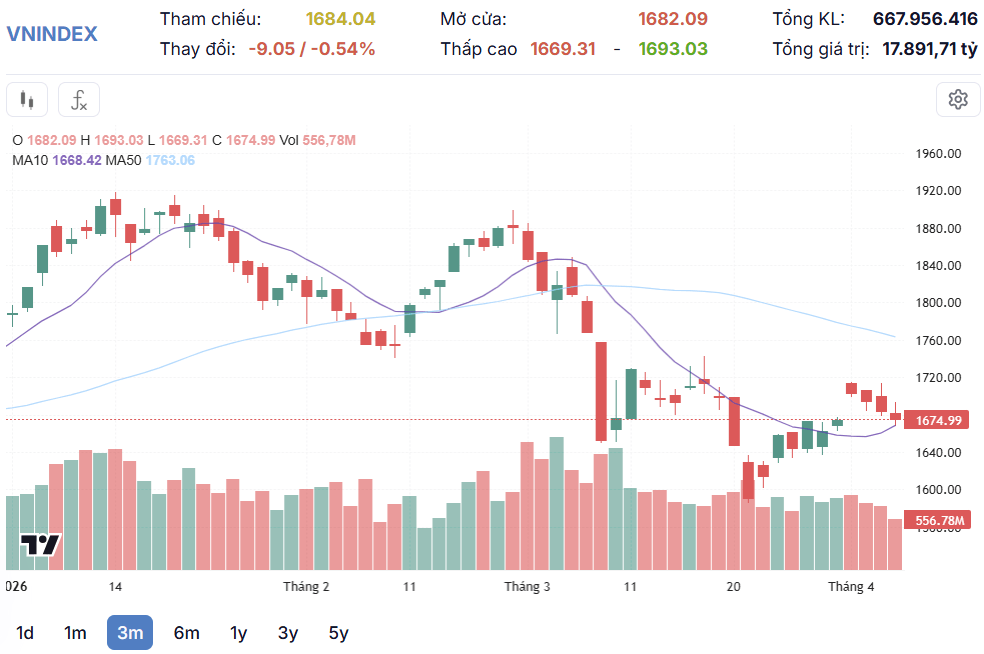This screenshot has width=984, height=654.
Task: Click the 1674.99 current price label
Action: pyautogui.click(x=936, y=420)
